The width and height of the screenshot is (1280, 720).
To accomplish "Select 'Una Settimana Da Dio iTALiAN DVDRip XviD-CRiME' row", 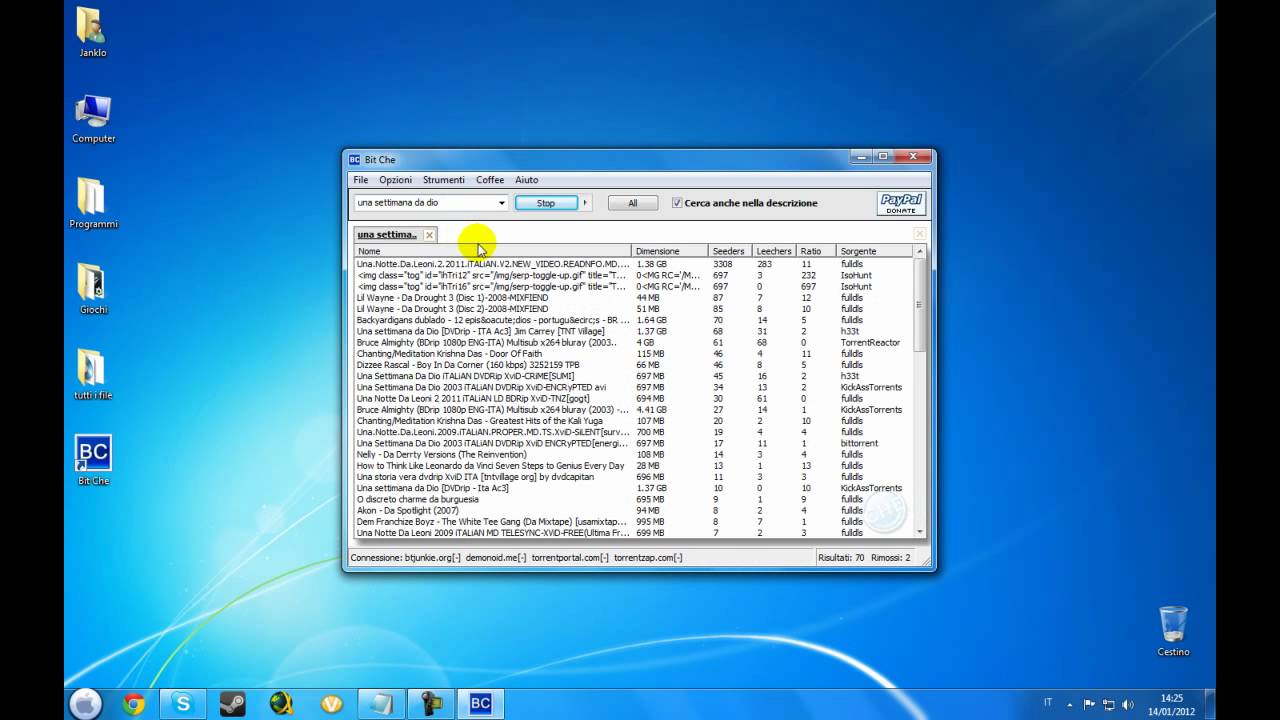I will coord(635,376).
